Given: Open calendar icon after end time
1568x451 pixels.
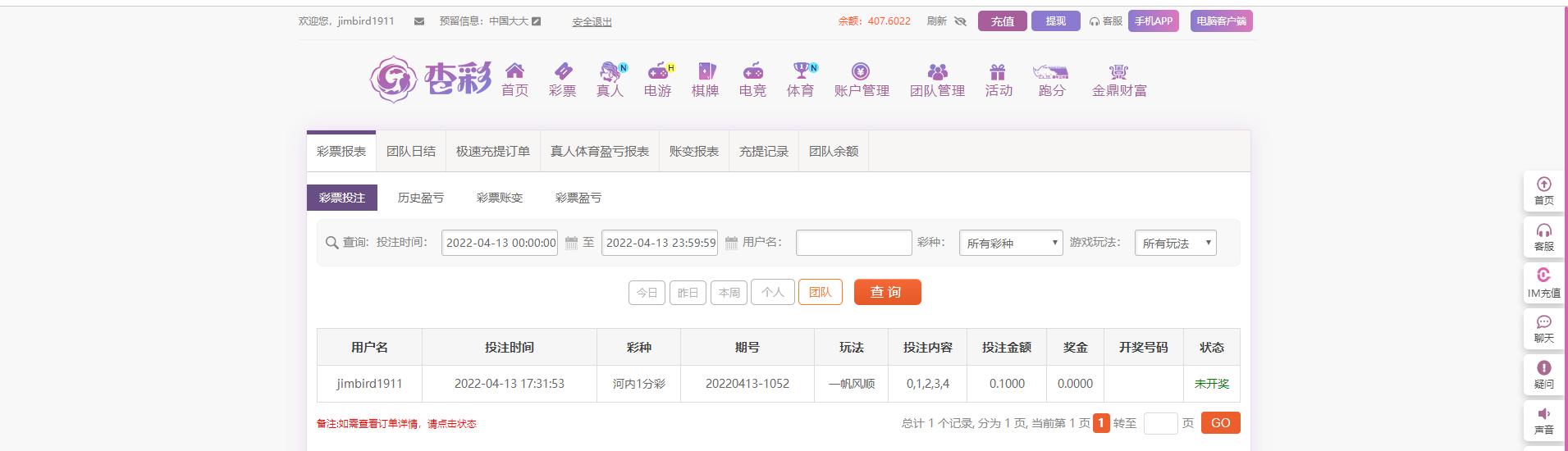Looking at the screenshot, I should point(731,243).
